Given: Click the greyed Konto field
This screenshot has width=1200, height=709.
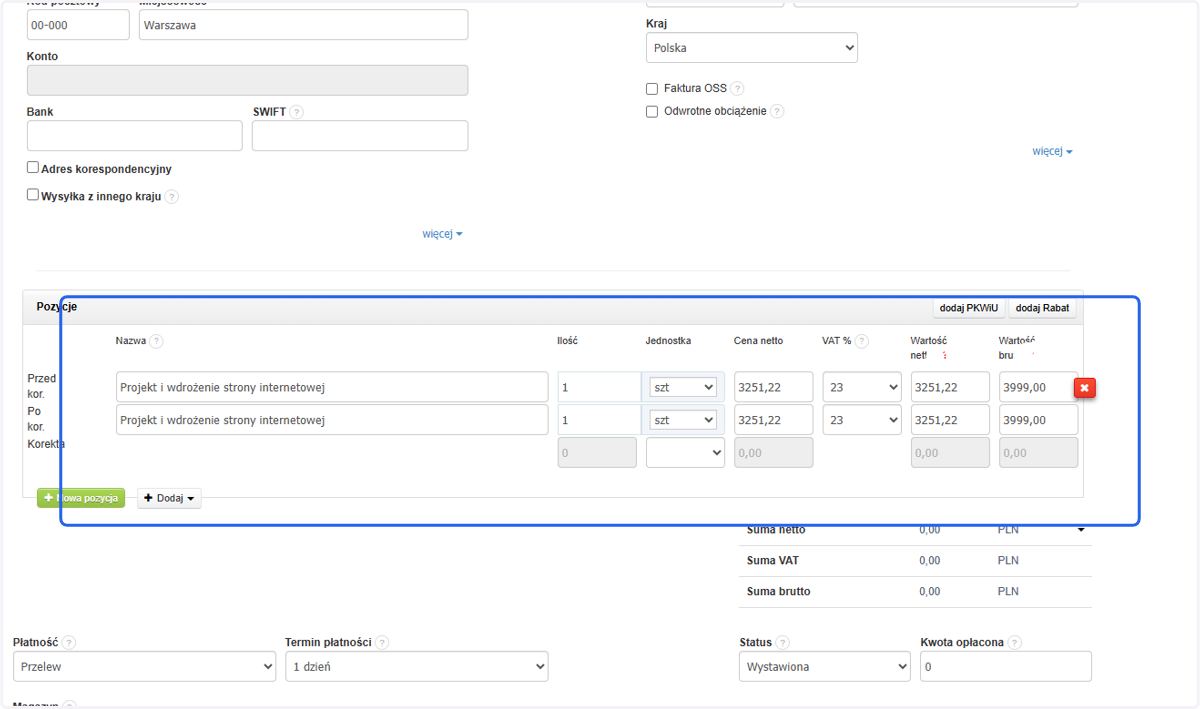Looking at the screenshot, I should (248, 81).
